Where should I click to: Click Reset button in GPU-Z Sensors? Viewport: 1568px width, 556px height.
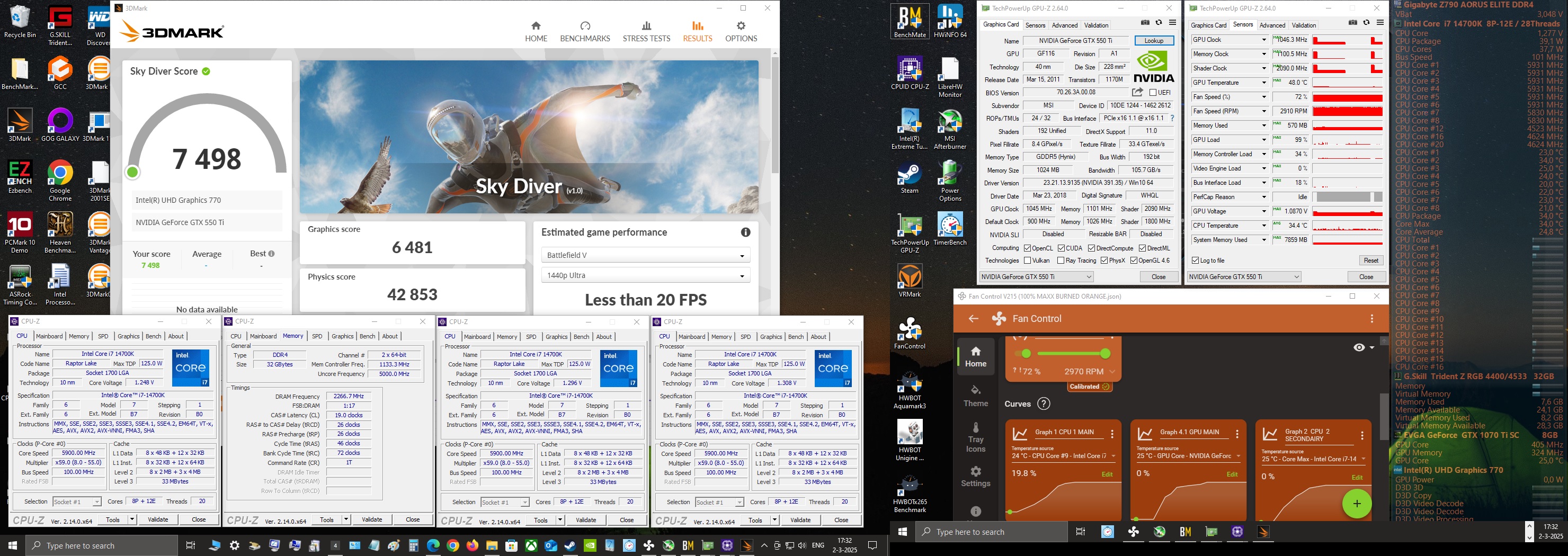pos(1371,261)
